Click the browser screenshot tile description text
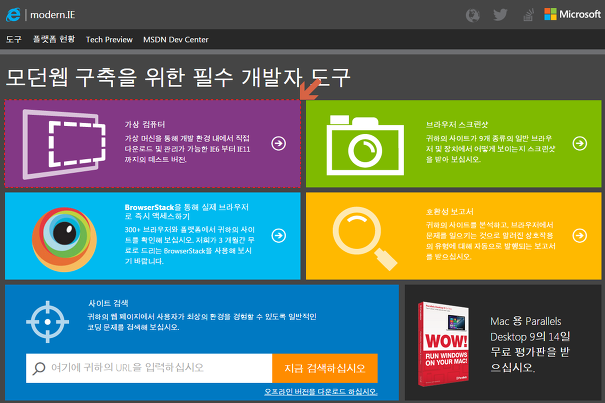Viewport: 605px width, 403px height. coord(490,149)
